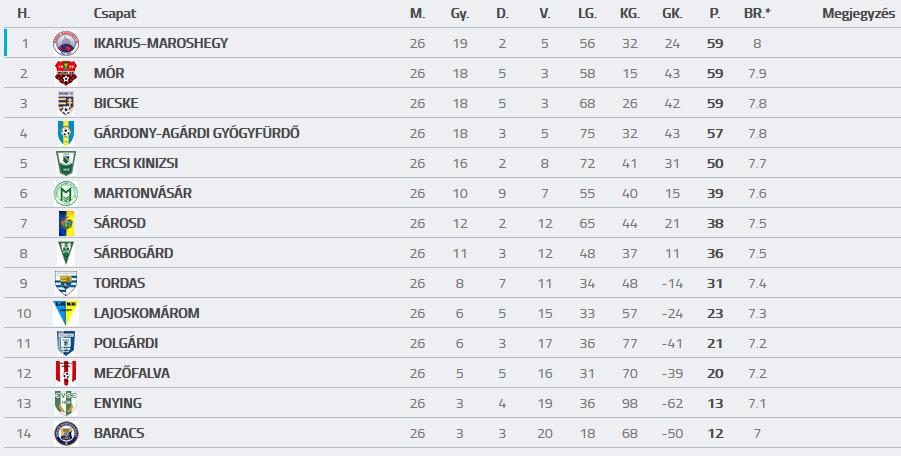Click the SÁROSD blue-yellow crest
The height and width of the screenshot is (456, 901).
tap(66, 223)
